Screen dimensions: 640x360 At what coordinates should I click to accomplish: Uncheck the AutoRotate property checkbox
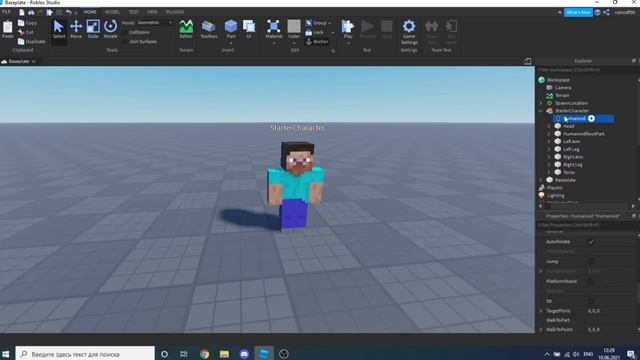tap(591, 242)
